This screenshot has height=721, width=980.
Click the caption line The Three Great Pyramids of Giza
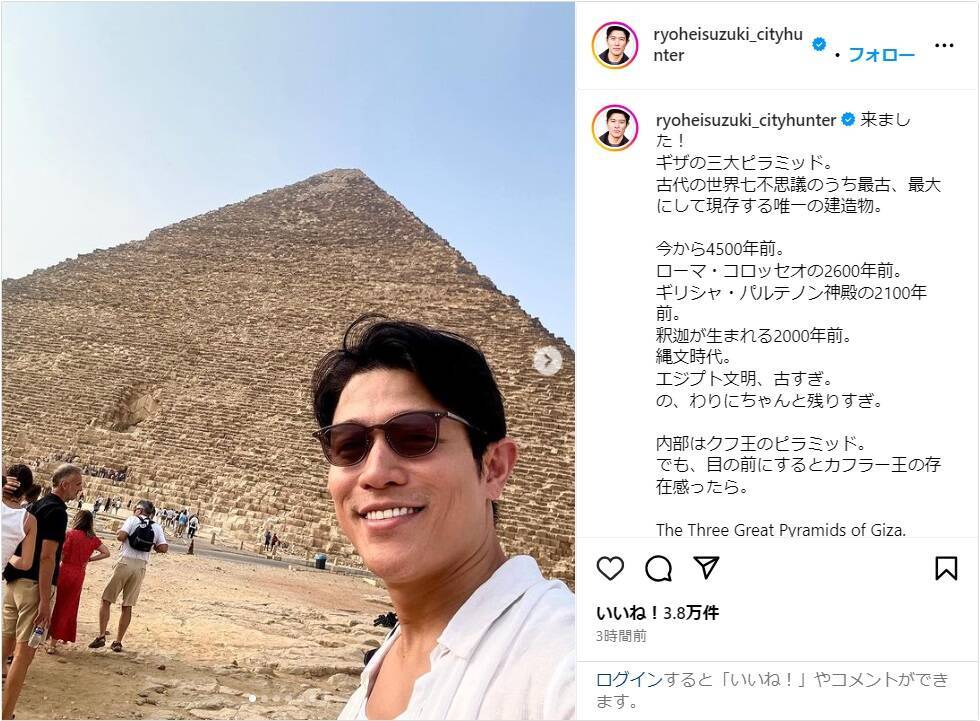click(781, 530)
